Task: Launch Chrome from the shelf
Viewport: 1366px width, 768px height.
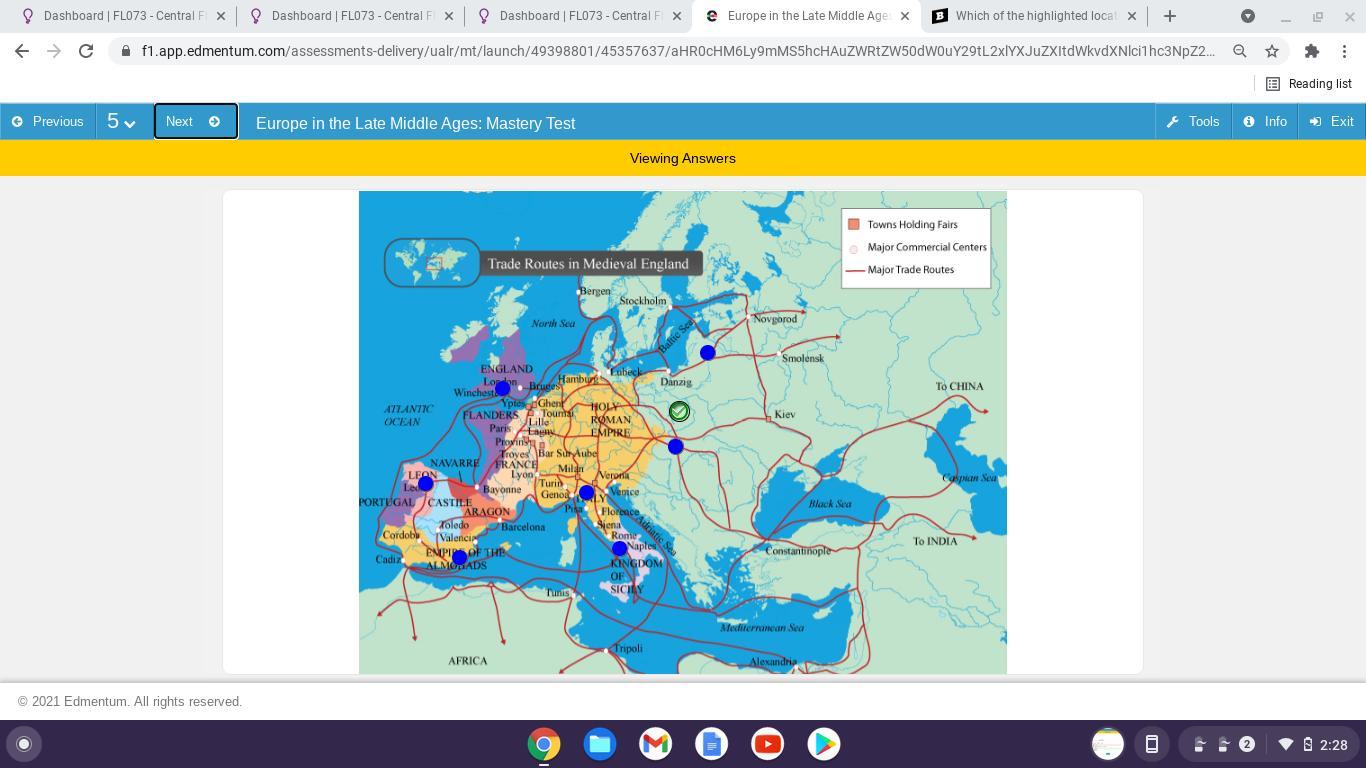Action: [x=544, y=744]
